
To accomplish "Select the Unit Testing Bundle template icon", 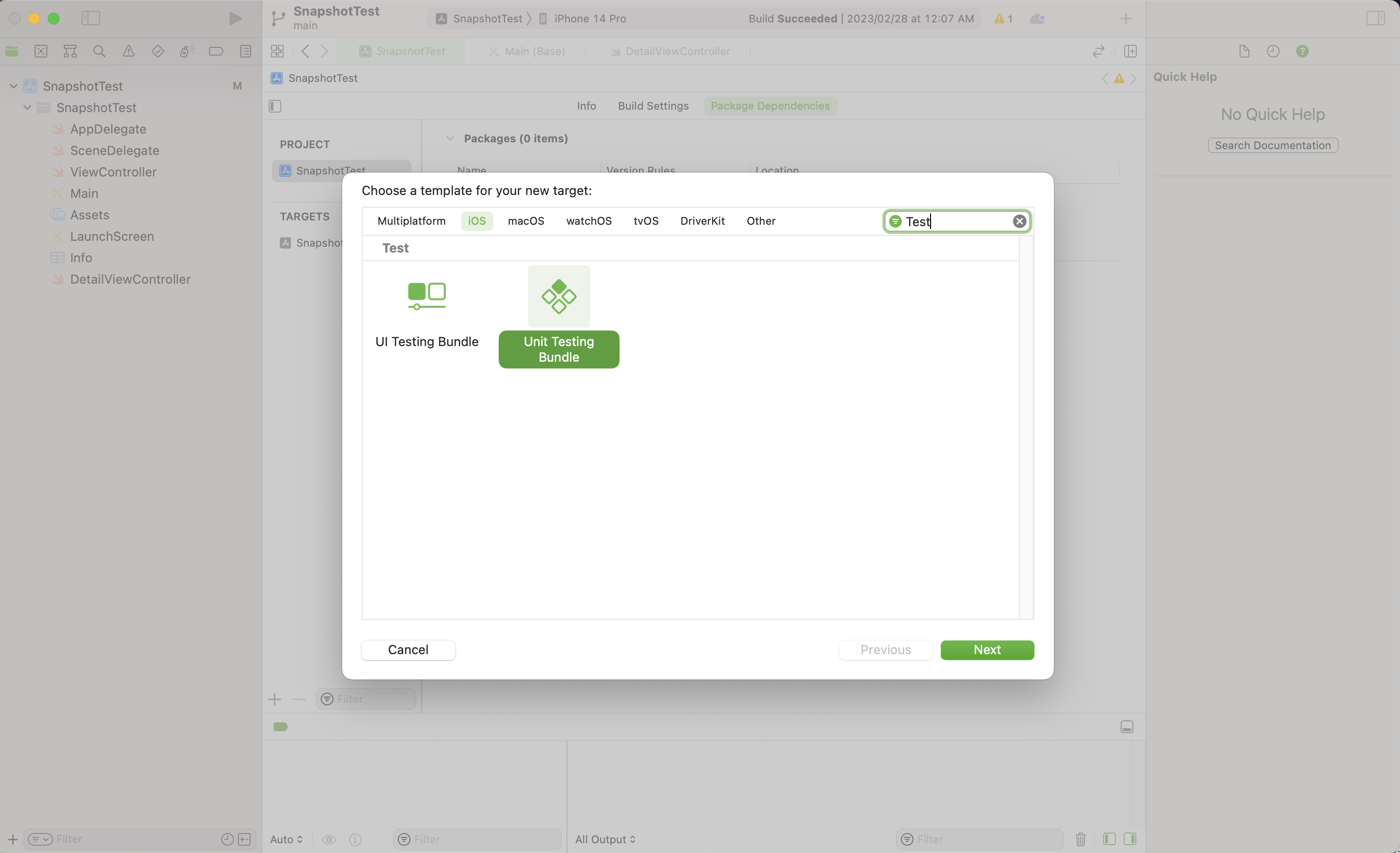I will 559,296.
